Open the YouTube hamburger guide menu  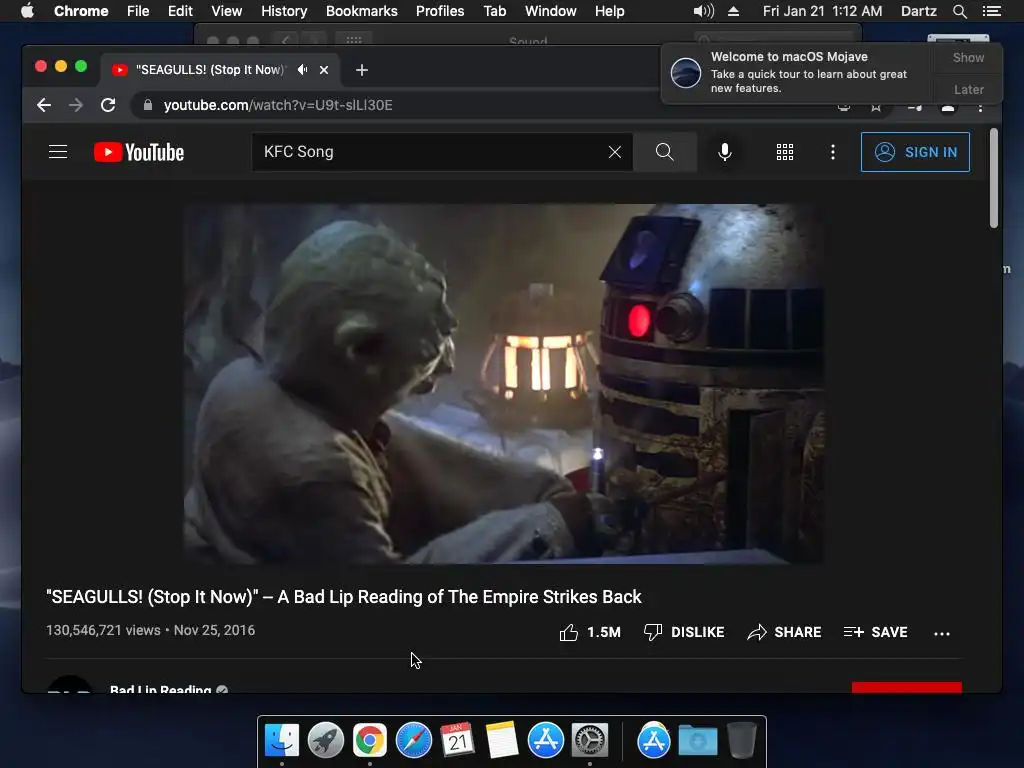[58, 152]
